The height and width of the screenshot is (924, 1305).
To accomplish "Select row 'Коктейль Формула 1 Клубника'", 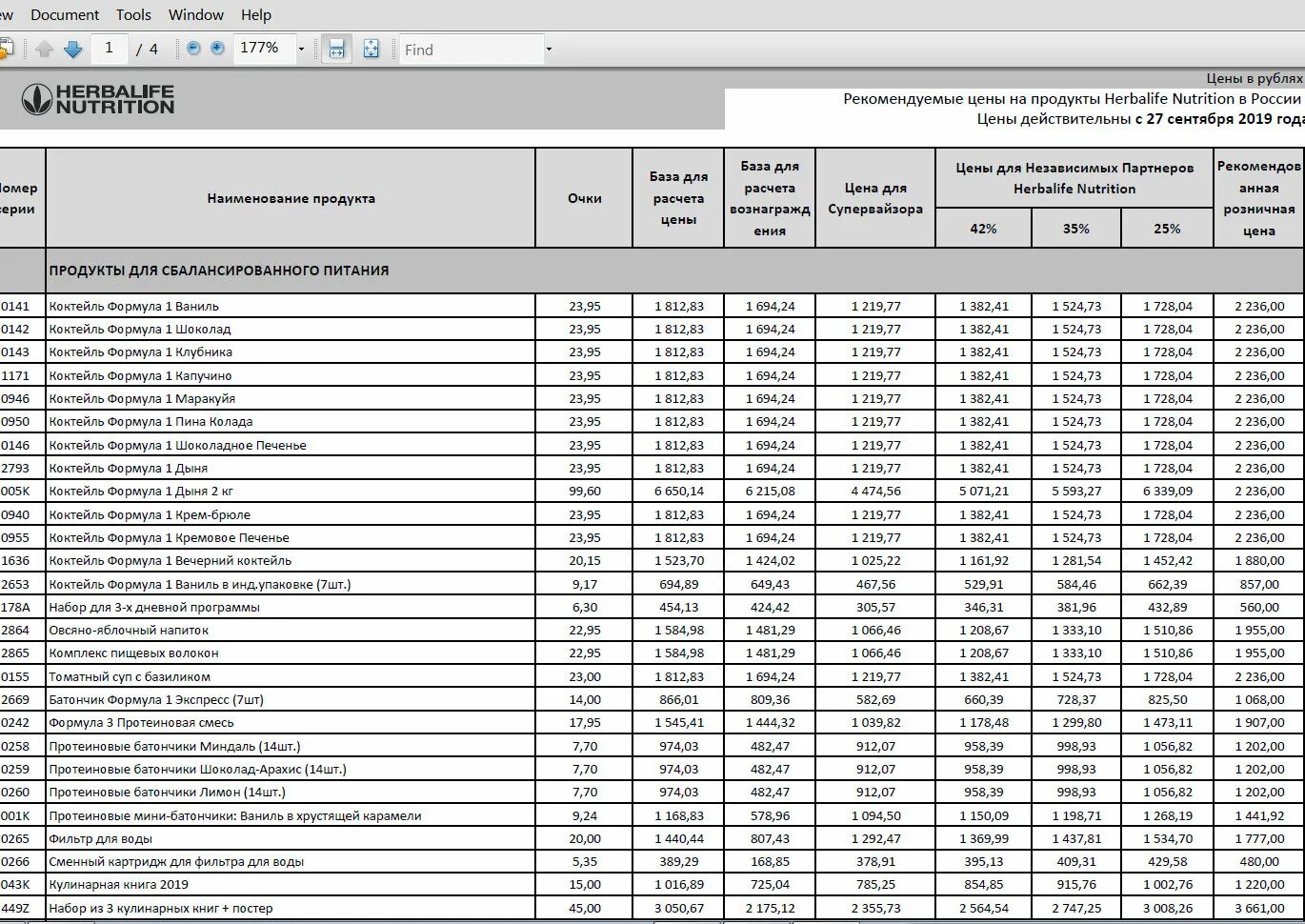I will (x=652, y=352).
